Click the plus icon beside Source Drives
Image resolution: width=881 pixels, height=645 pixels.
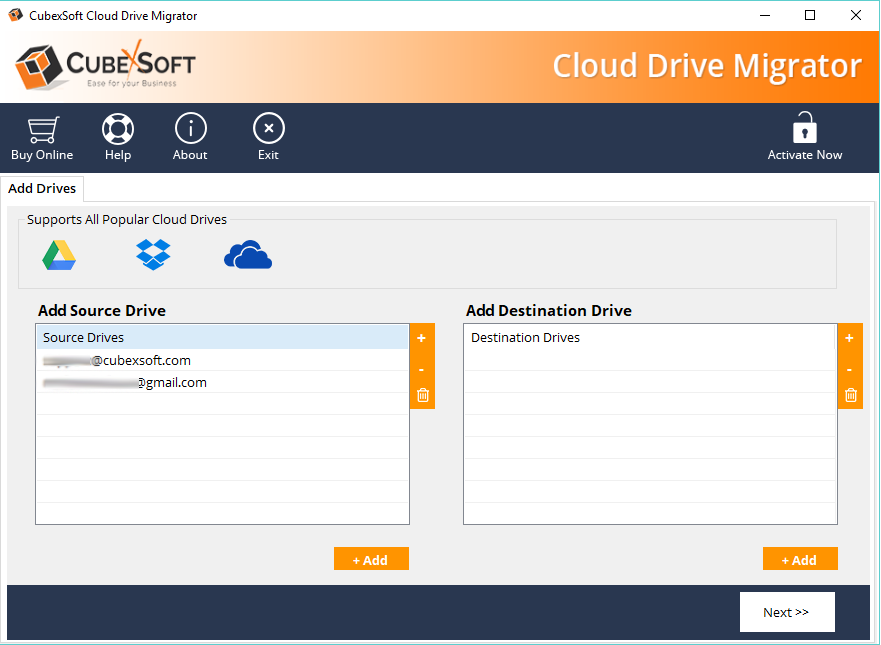click(x=422, y=338)
